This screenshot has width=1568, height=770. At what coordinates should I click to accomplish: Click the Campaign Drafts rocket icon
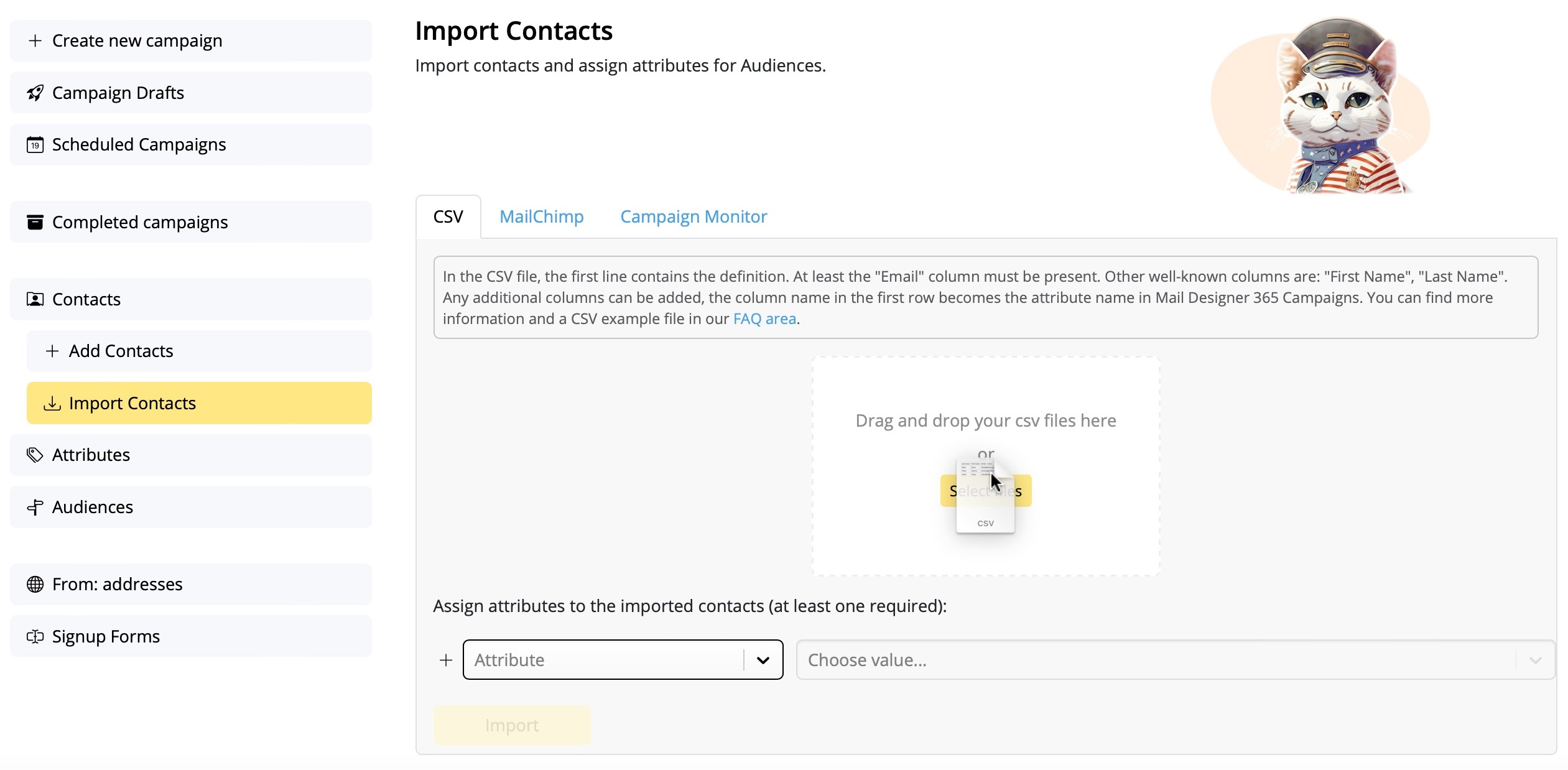coord(35,92)
